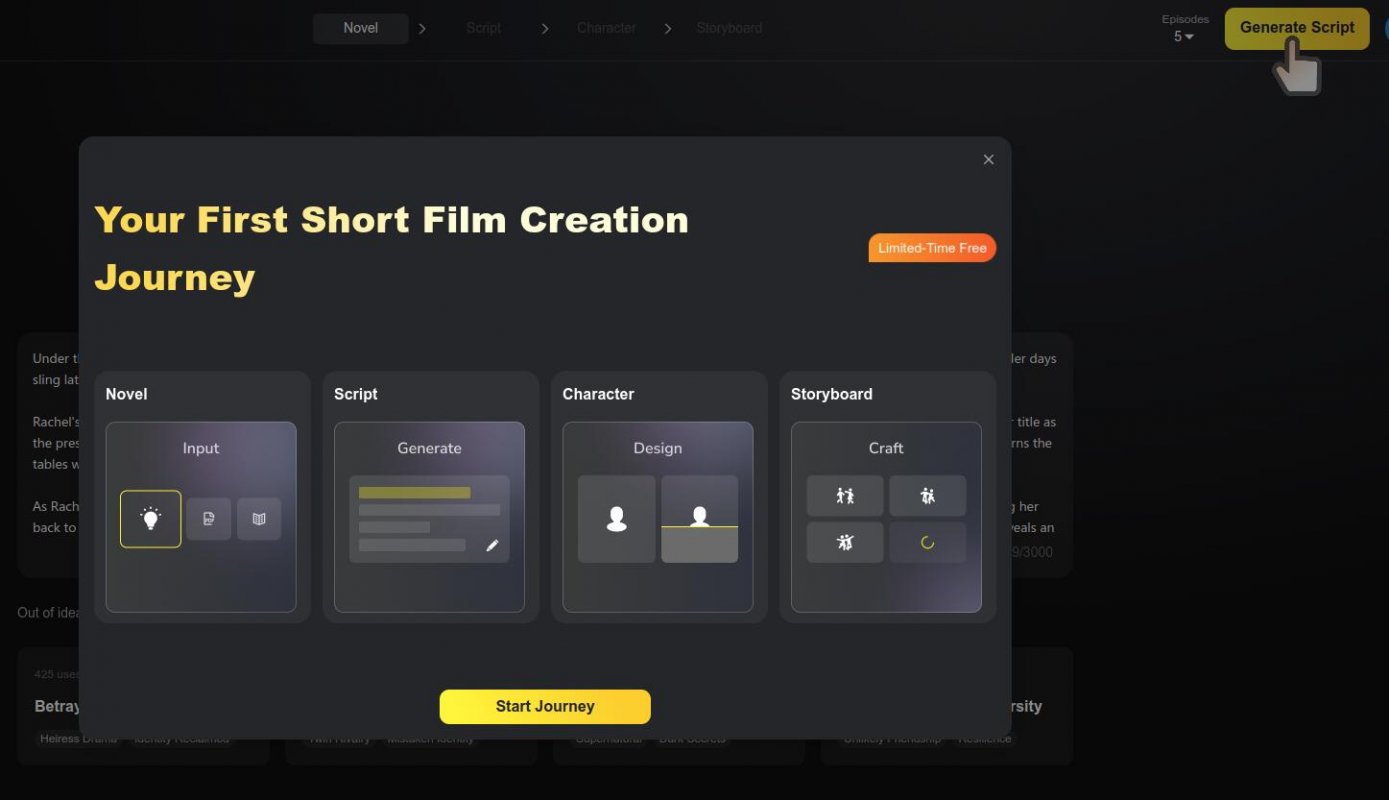Open the Novel Input card

pos(201,517)
